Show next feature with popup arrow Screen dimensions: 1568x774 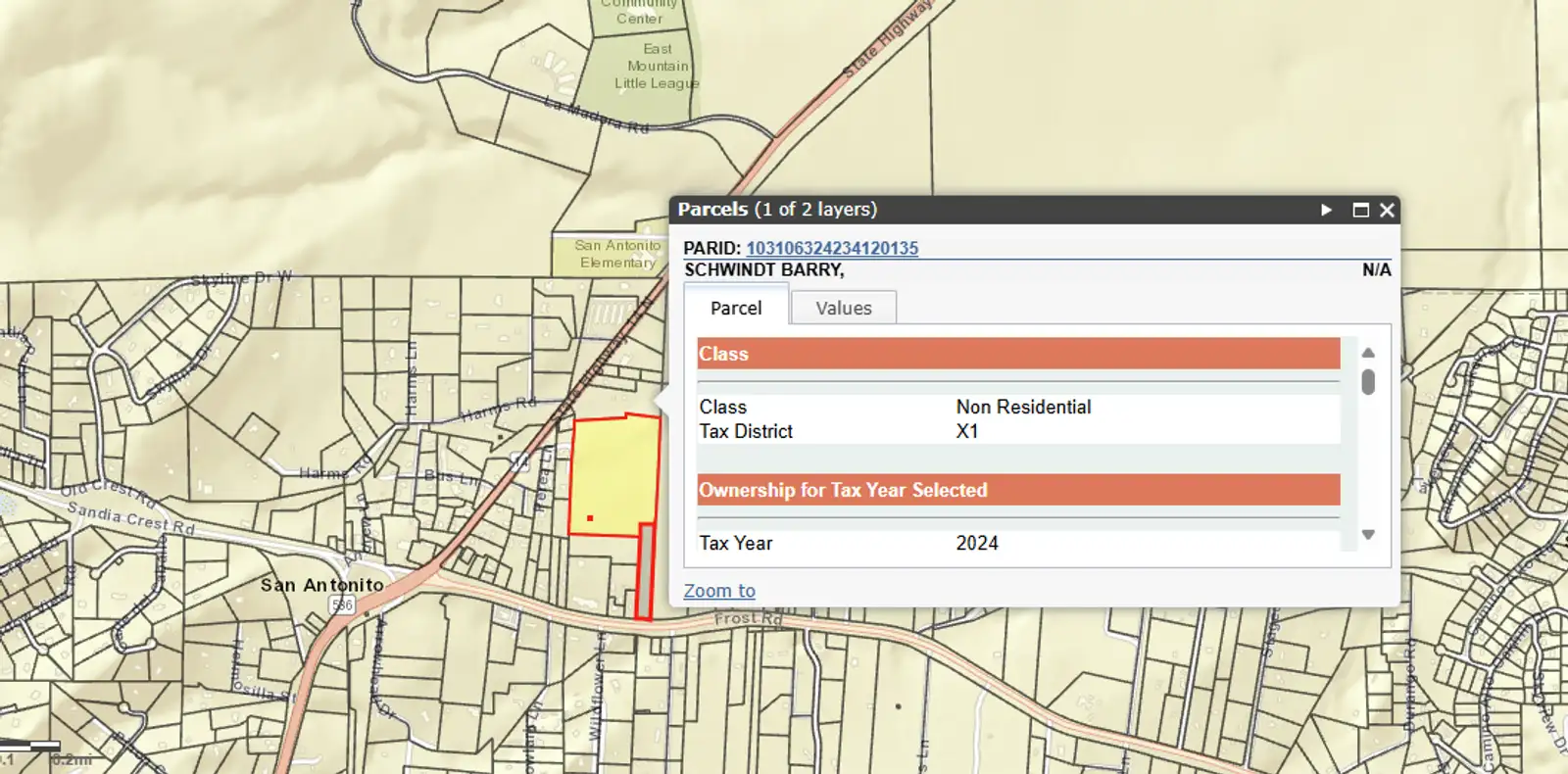point(1326,210)
